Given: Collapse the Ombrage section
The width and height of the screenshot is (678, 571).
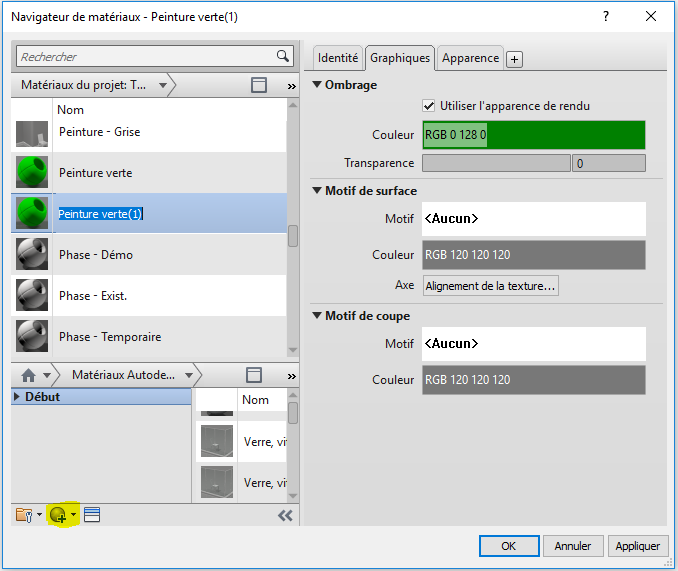Looking at the screenshot, I should click(318, 85).
